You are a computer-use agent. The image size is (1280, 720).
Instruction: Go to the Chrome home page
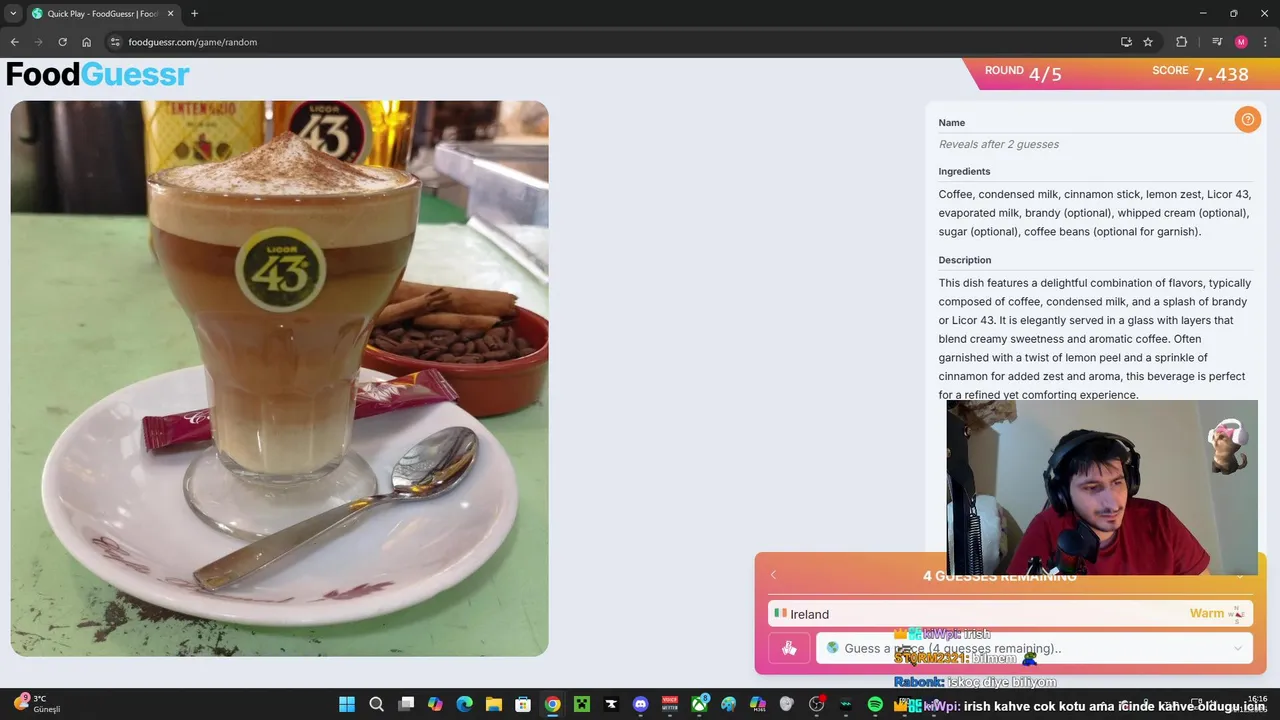click(86, 42)
